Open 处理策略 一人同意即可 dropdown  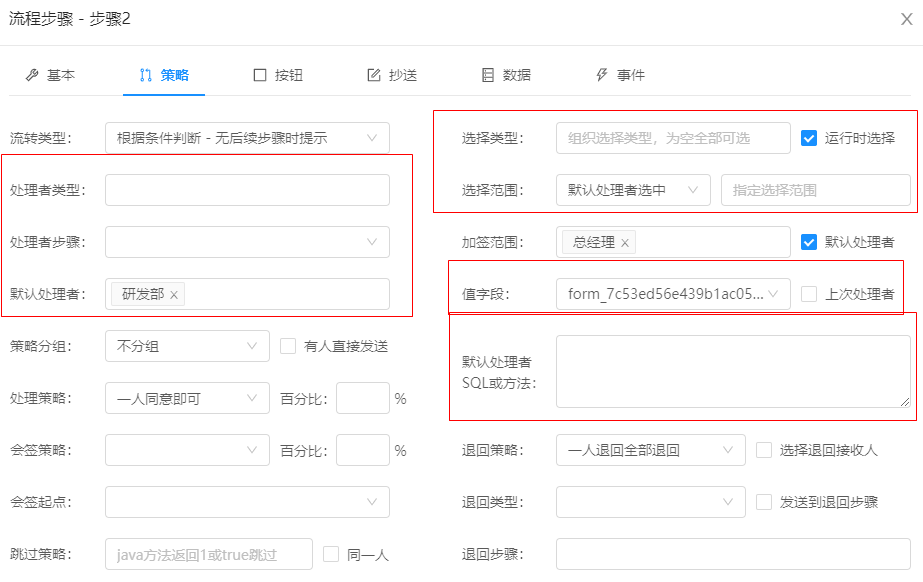(187, 398)
